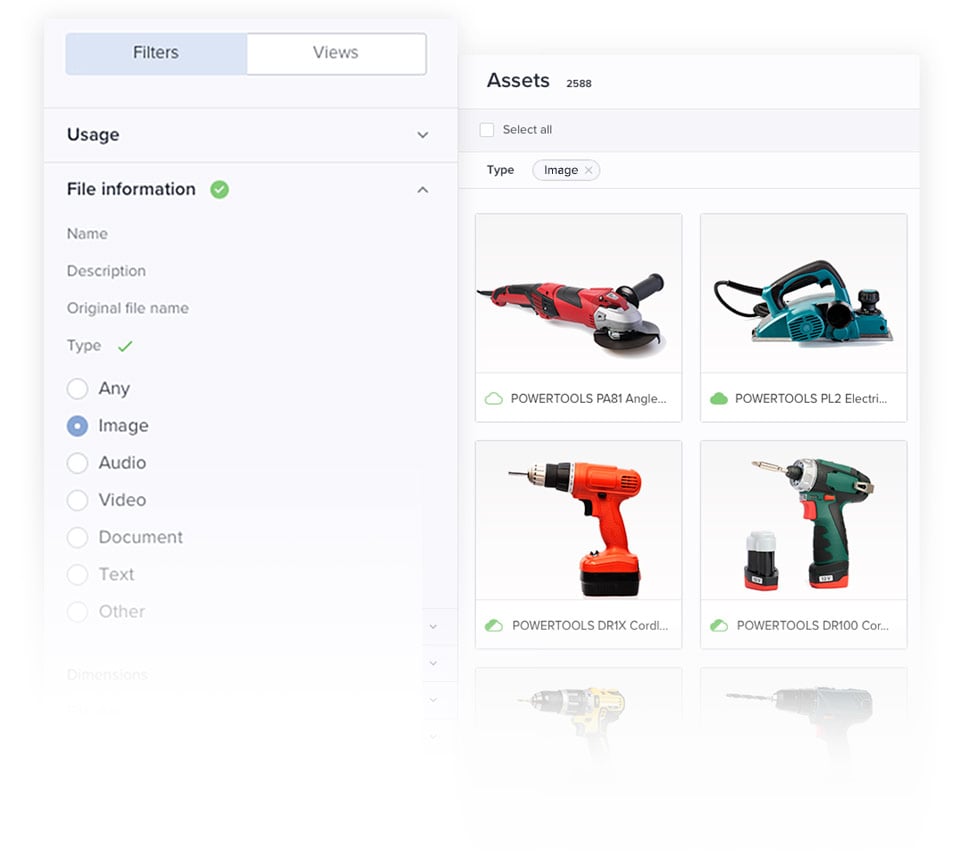The height and width of the screenshot is (856, 979).
Task: Expand the Usage section
Action: [422, 135]
